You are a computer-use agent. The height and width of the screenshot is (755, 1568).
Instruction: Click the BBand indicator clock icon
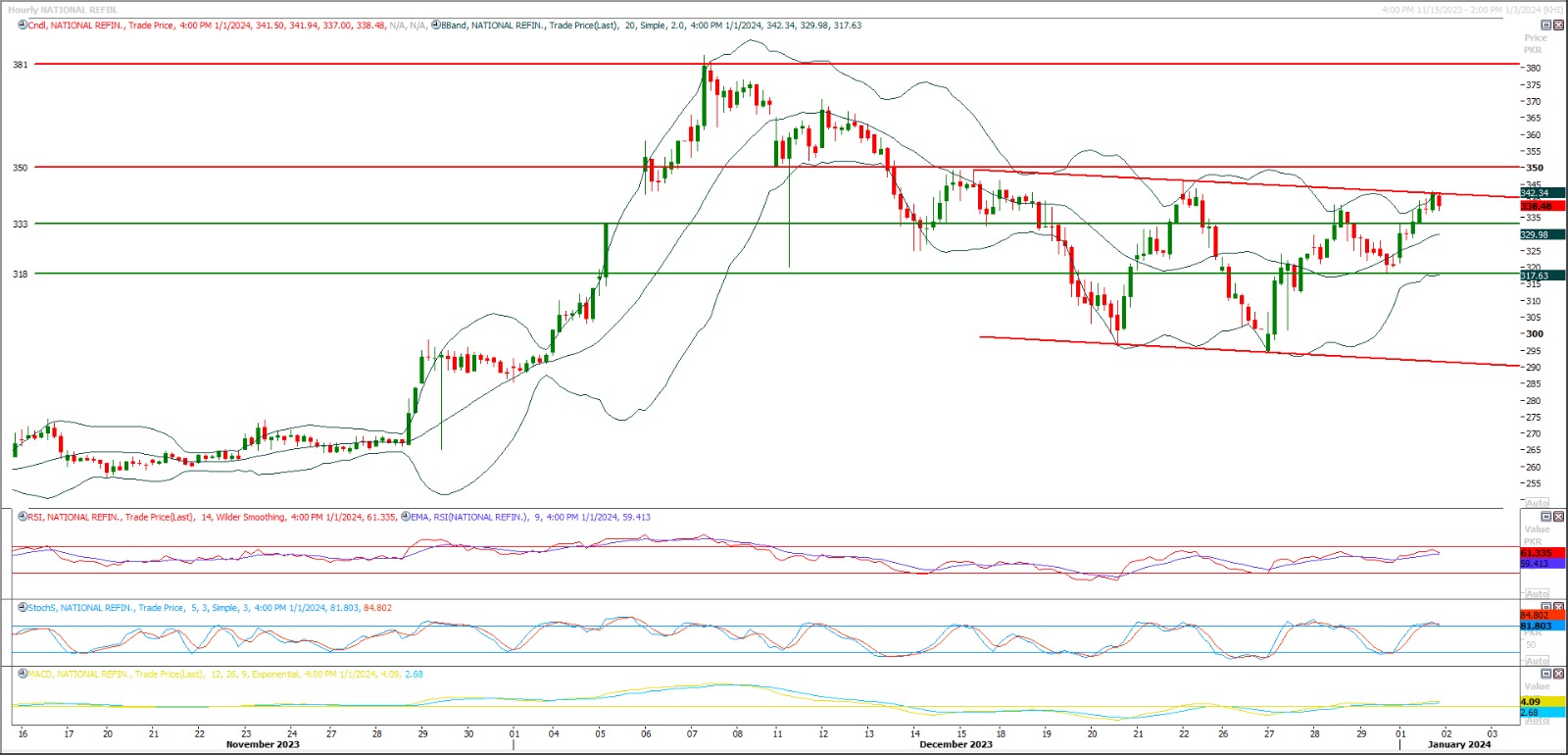point(436,25)
